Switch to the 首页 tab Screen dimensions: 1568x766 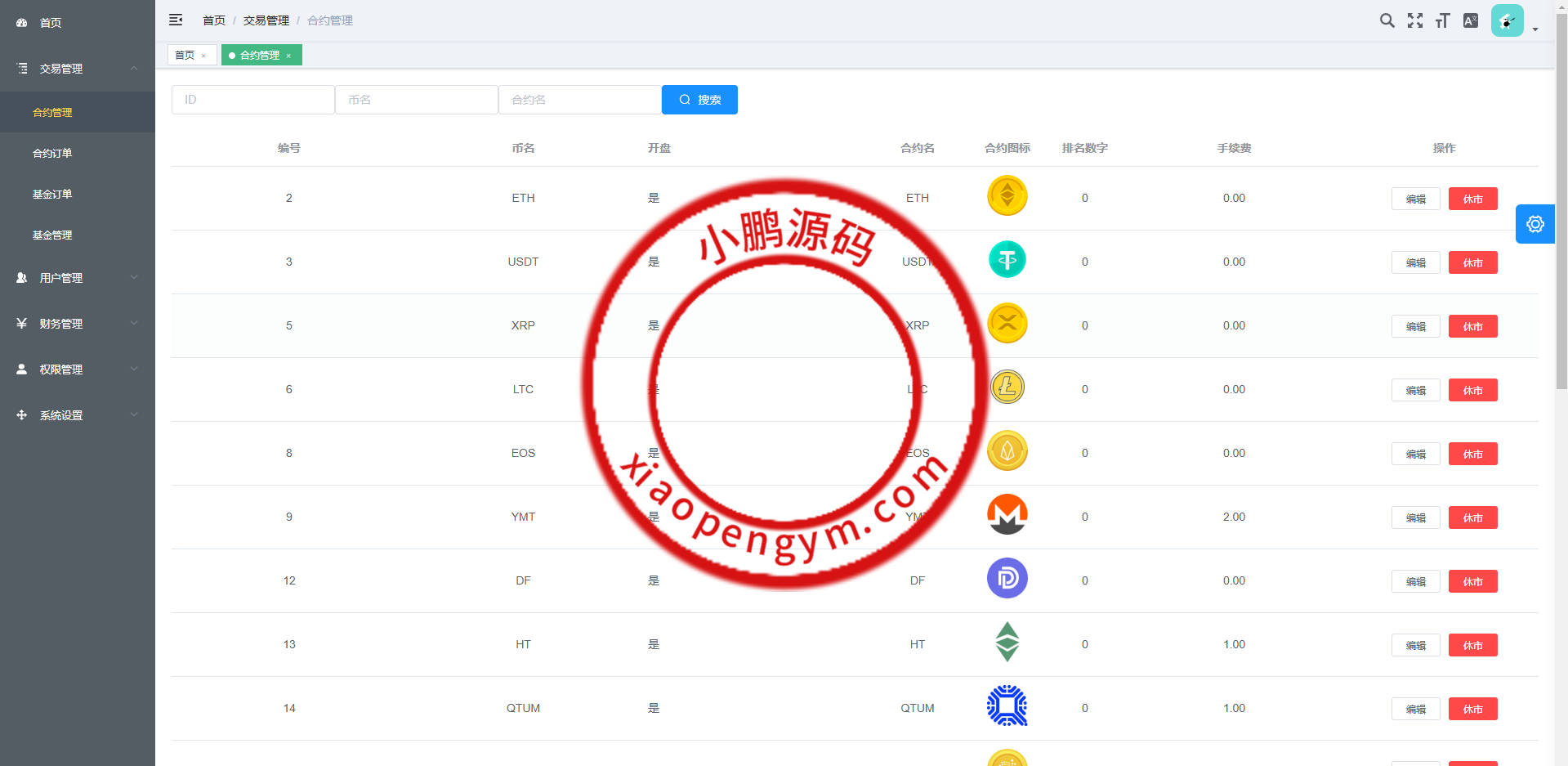(186, 55)
